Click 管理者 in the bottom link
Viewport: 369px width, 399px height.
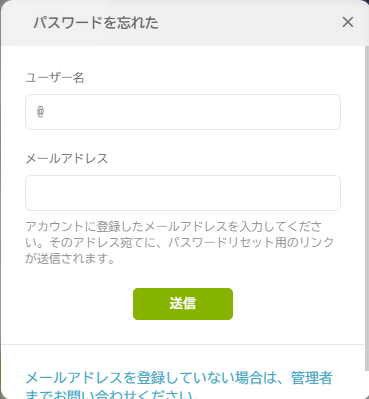click(312, 378)
